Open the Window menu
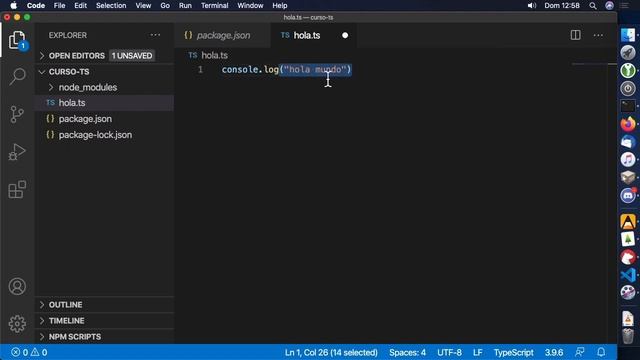 (x=250, y=6)
